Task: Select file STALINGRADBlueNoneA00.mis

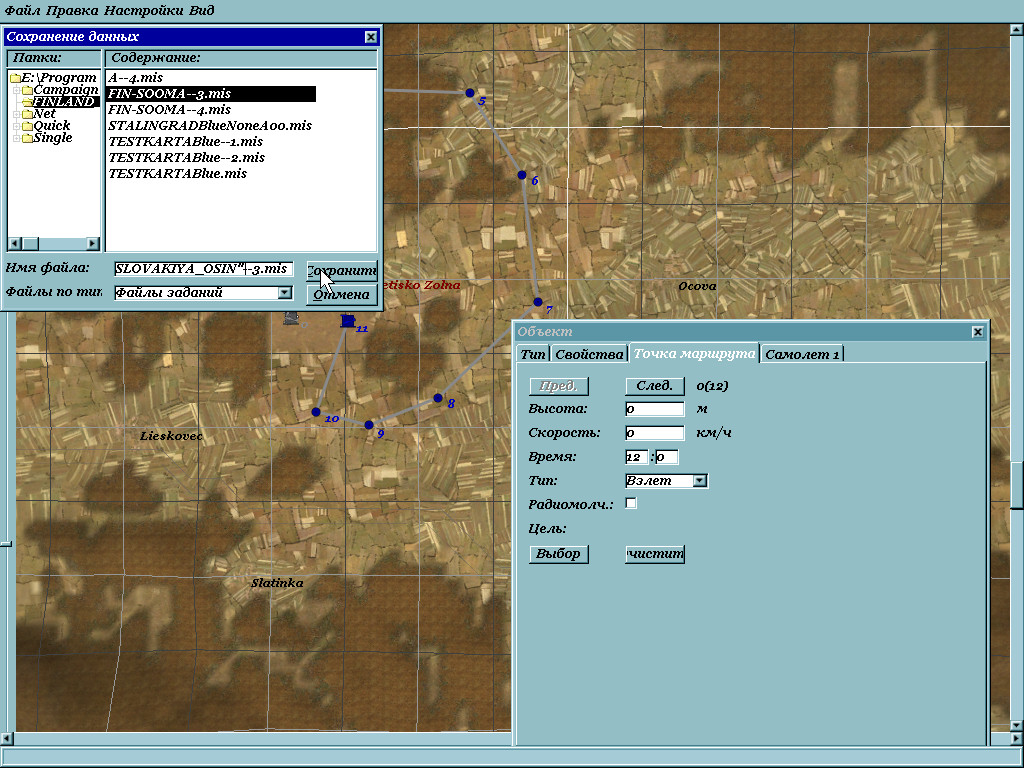Action: point(210,125)
